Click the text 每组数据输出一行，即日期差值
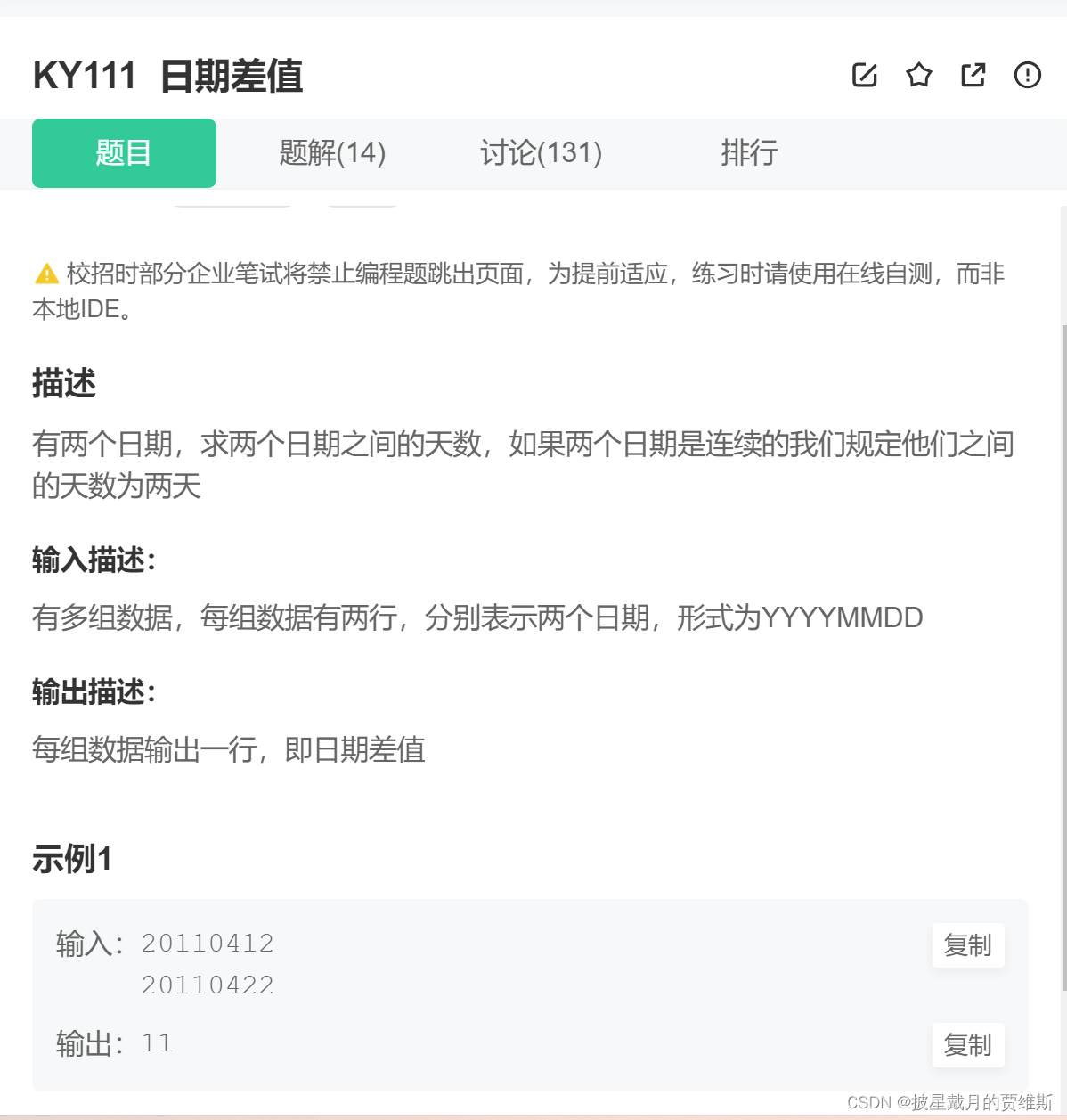The image size is (1067, 1120). click(229, 749)
